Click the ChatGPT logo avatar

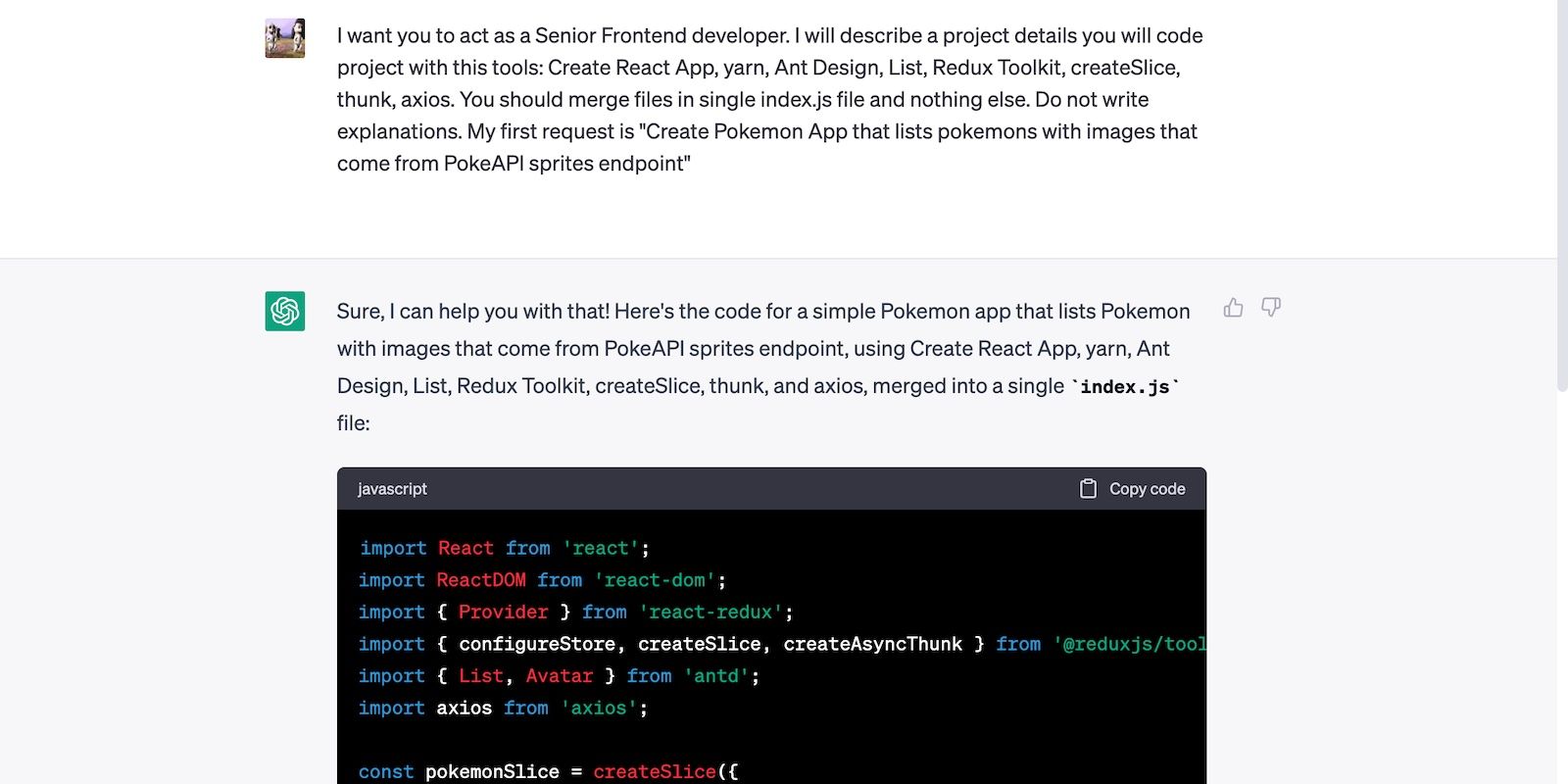click(x=285, y=311)
